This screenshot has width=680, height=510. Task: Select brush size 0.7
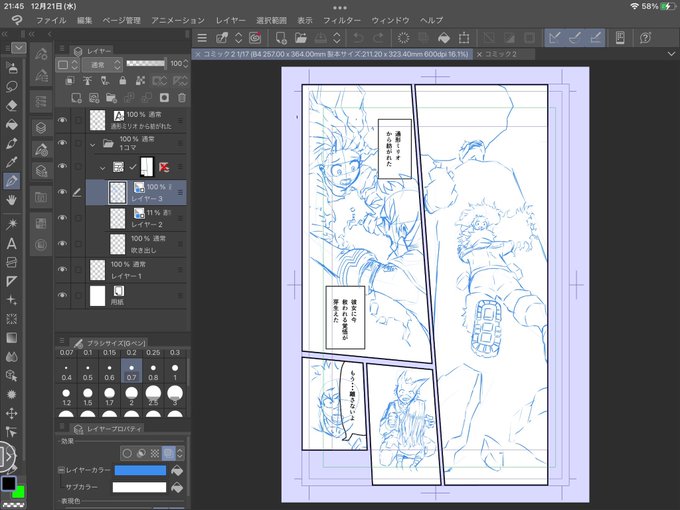pyautogui.click(x=131, y=371)
